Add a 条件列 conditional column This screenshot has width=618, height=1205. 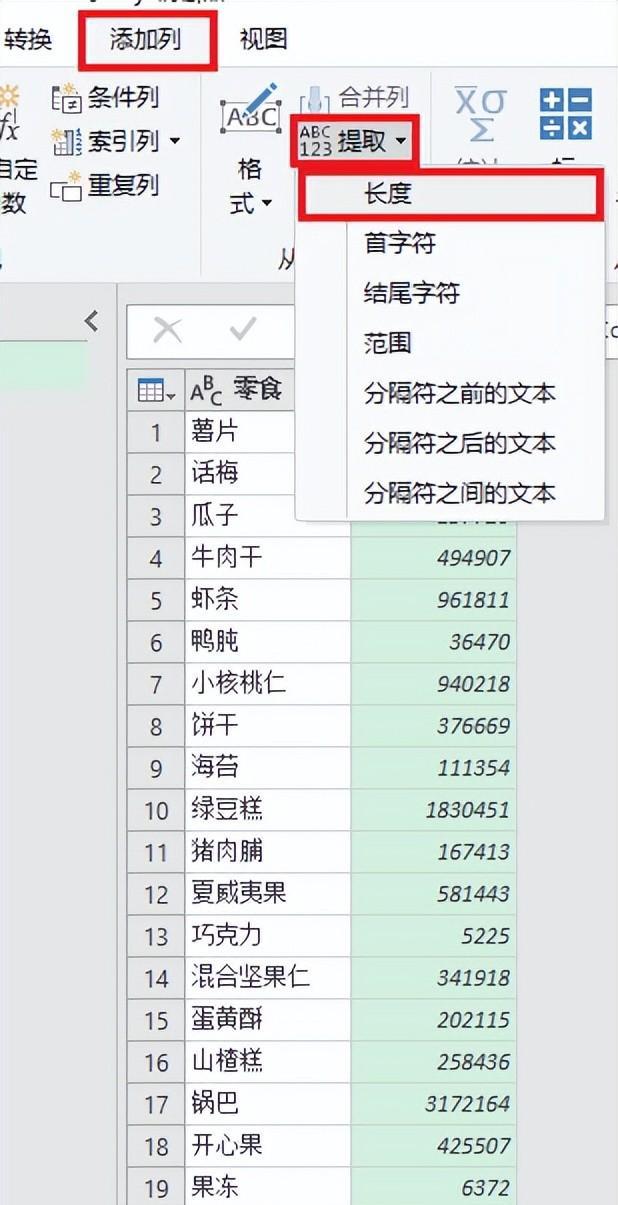point(105,98)
